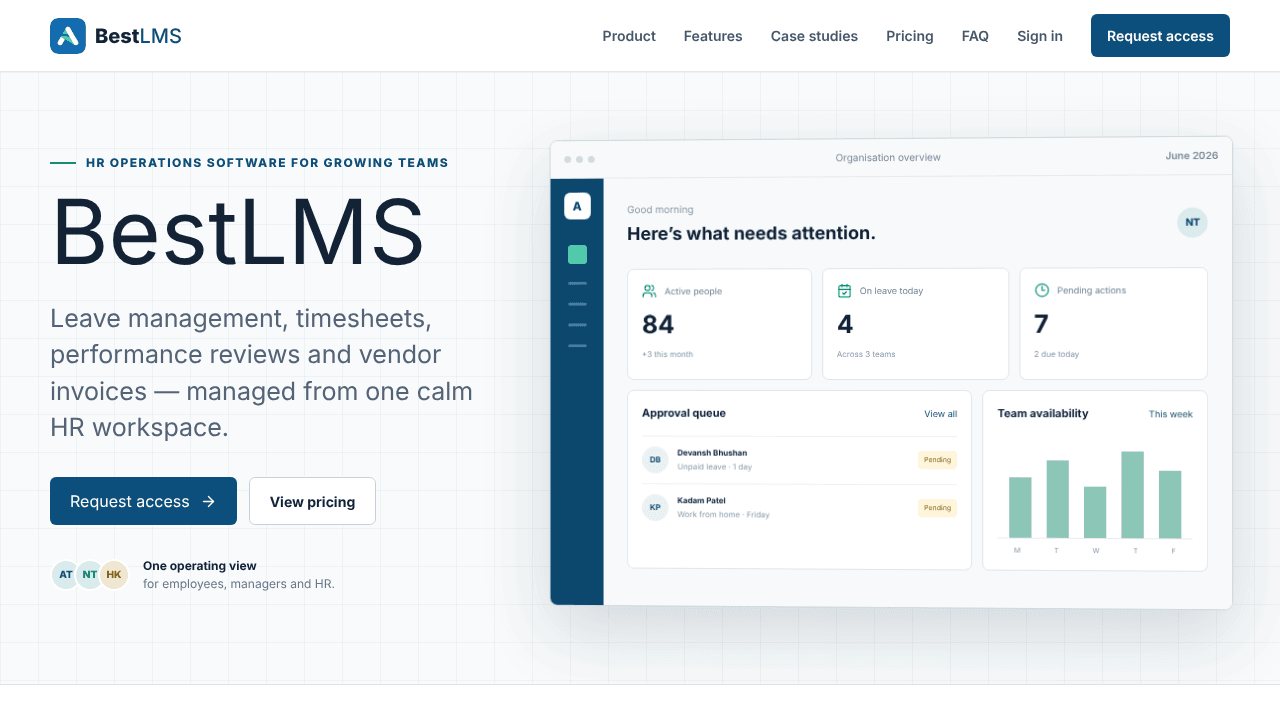
Task: Click the Active people icon
Action: coord(649,291)
